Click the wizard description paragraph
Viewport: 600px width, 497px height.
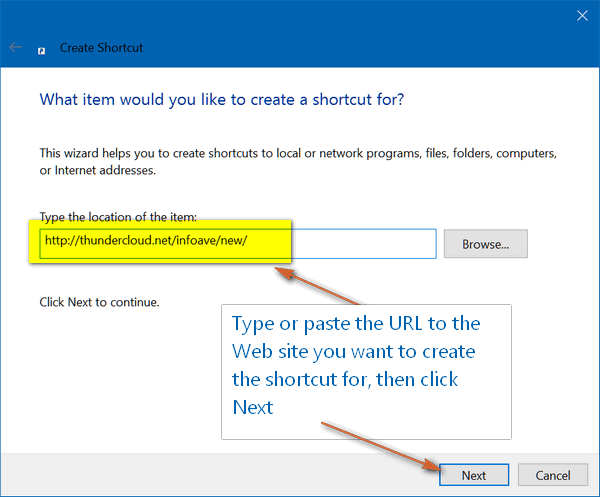point(298,161)
